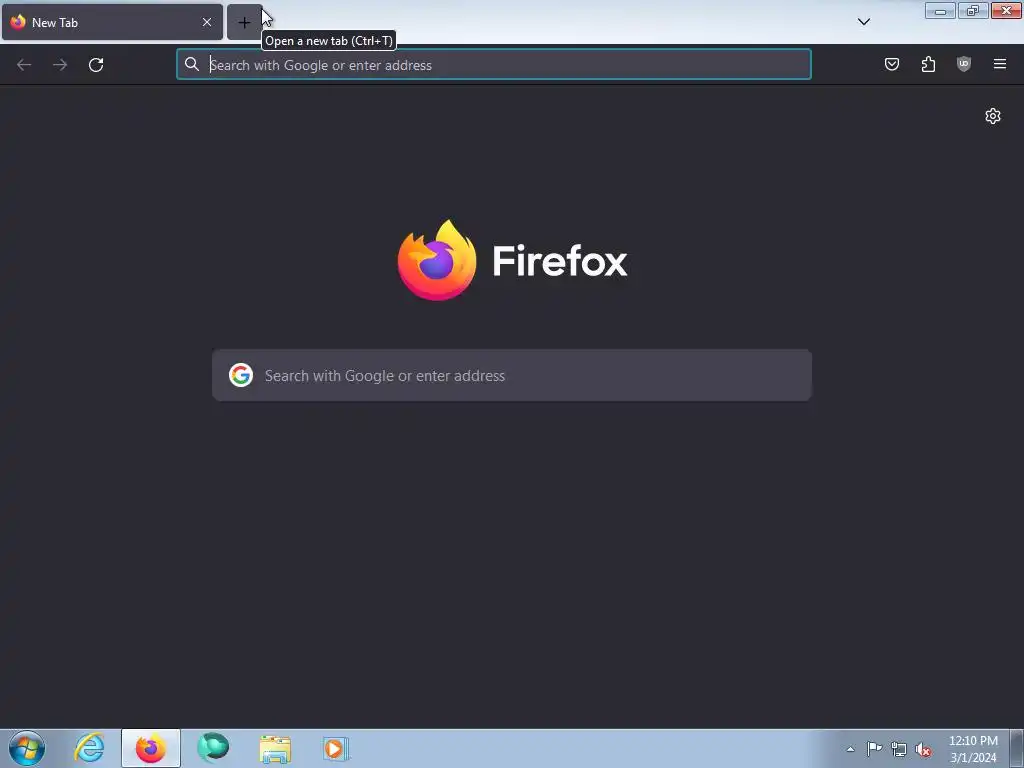Reload the current page
The height and width of the screenshot is (768, 1024).
point(96,65)
